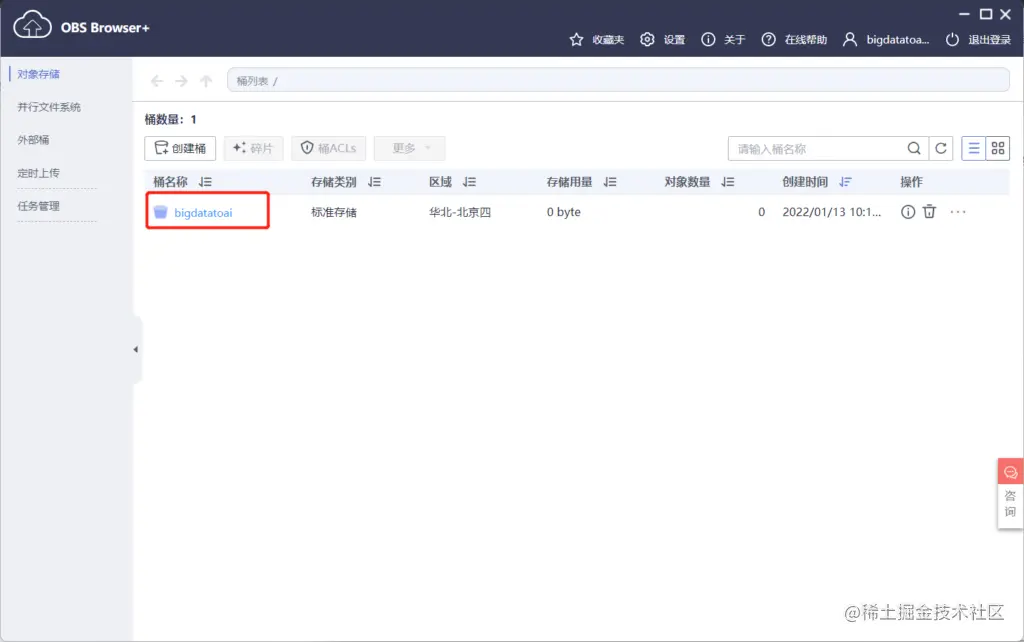Select 定时上传 in the sidebar
This screenshot has height=642, width=1024.
(x=39, y=172)
